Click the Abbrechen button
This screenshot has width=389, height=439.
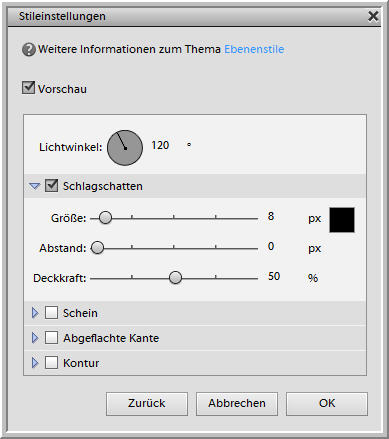coord(237,404)
